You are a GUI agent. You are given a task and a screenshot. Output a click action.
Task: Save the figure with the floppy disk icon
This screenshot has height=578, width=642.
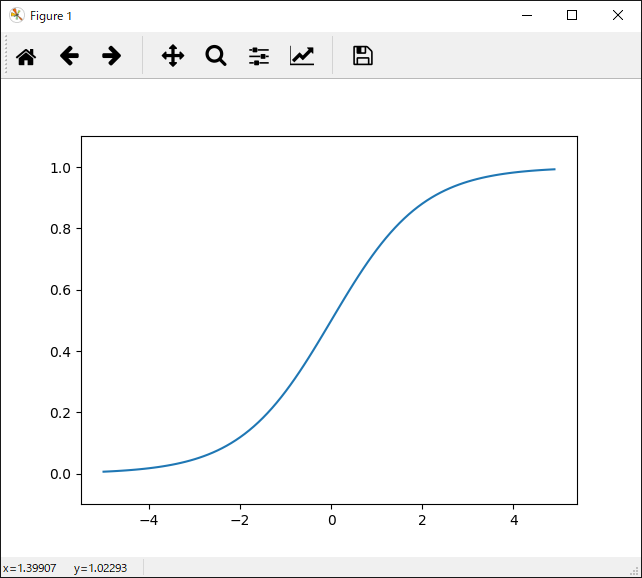[363, 56]
